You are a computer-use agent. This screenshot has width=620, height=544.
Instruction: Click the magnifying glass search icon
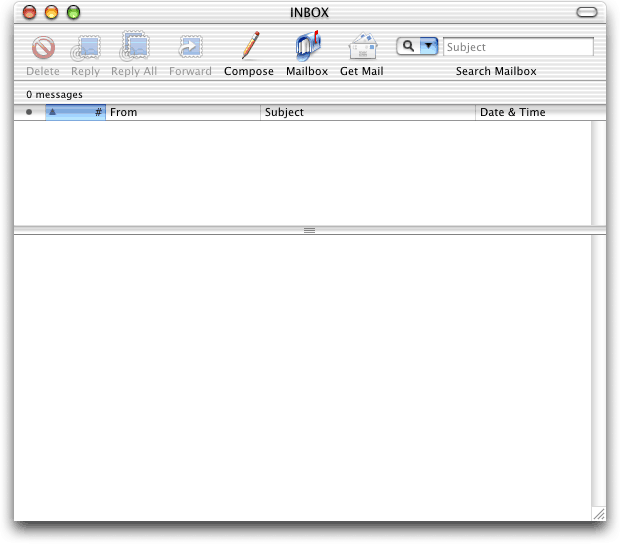click(x=408, y=46)
